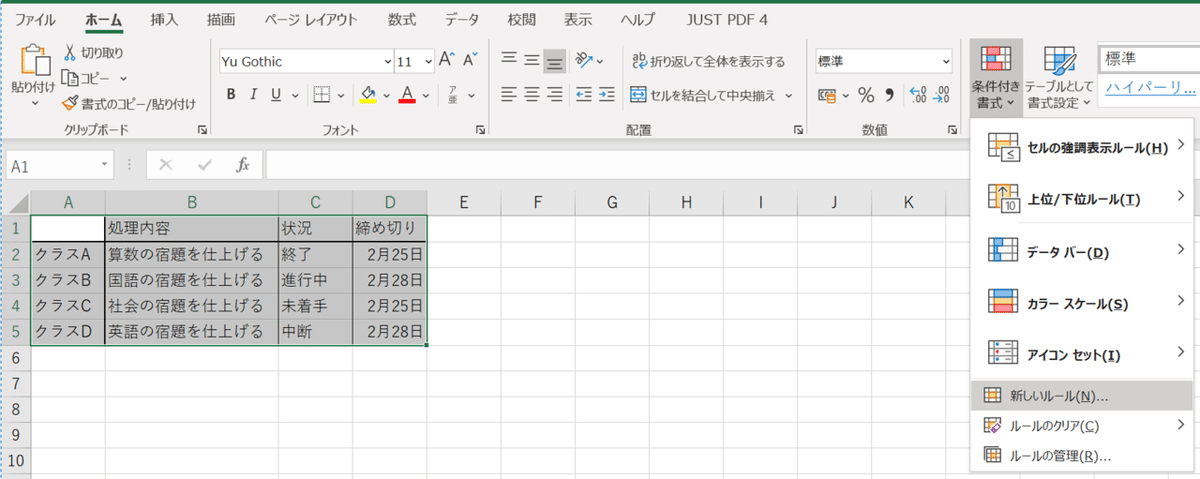Viewport: 1200px width, 479px height.
Task: Apply comma style number format
Action: click(888, 95)
